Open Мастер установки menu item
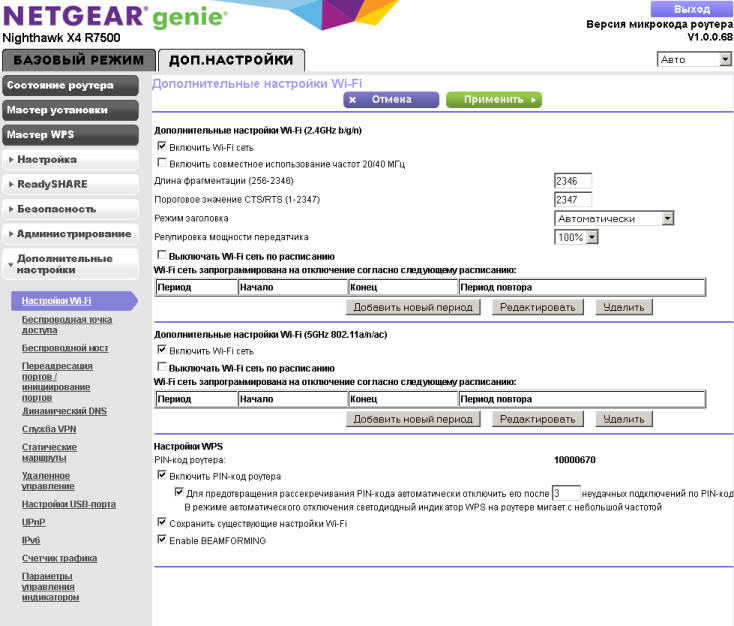This screenshot has width=734, height=626. pos(70,110)
